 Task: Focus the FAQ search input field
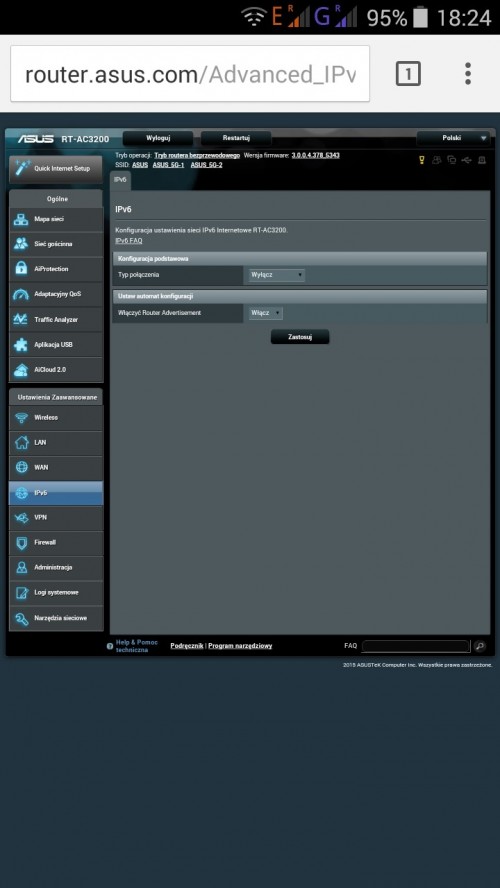(416, 646)
